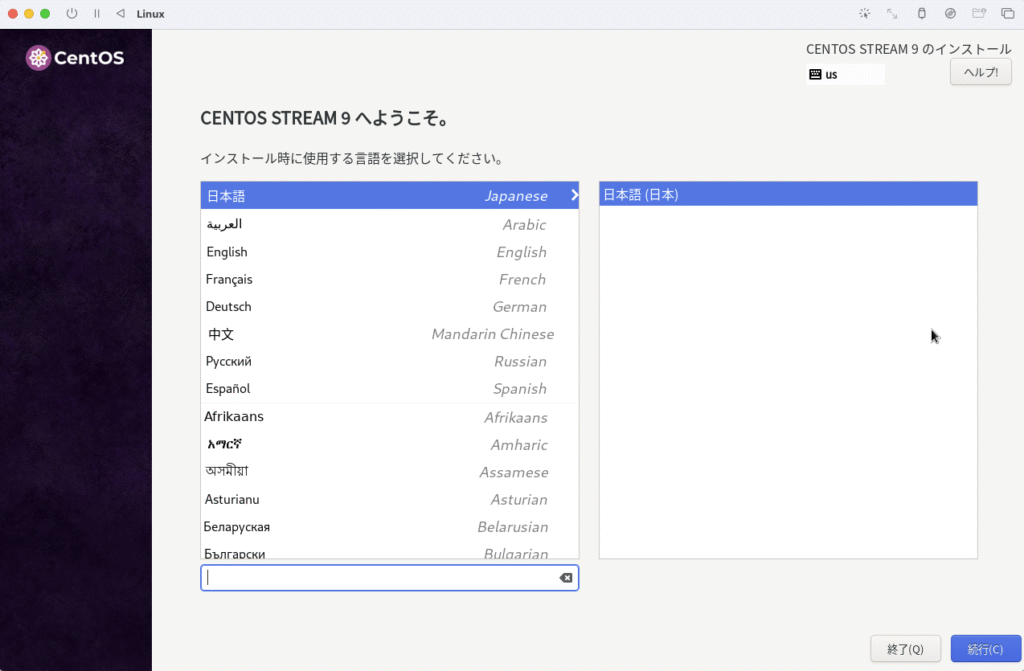Click the VM power icon in title bar
This screenshot has width=1024, height=671.
click(x=72, y=14)
